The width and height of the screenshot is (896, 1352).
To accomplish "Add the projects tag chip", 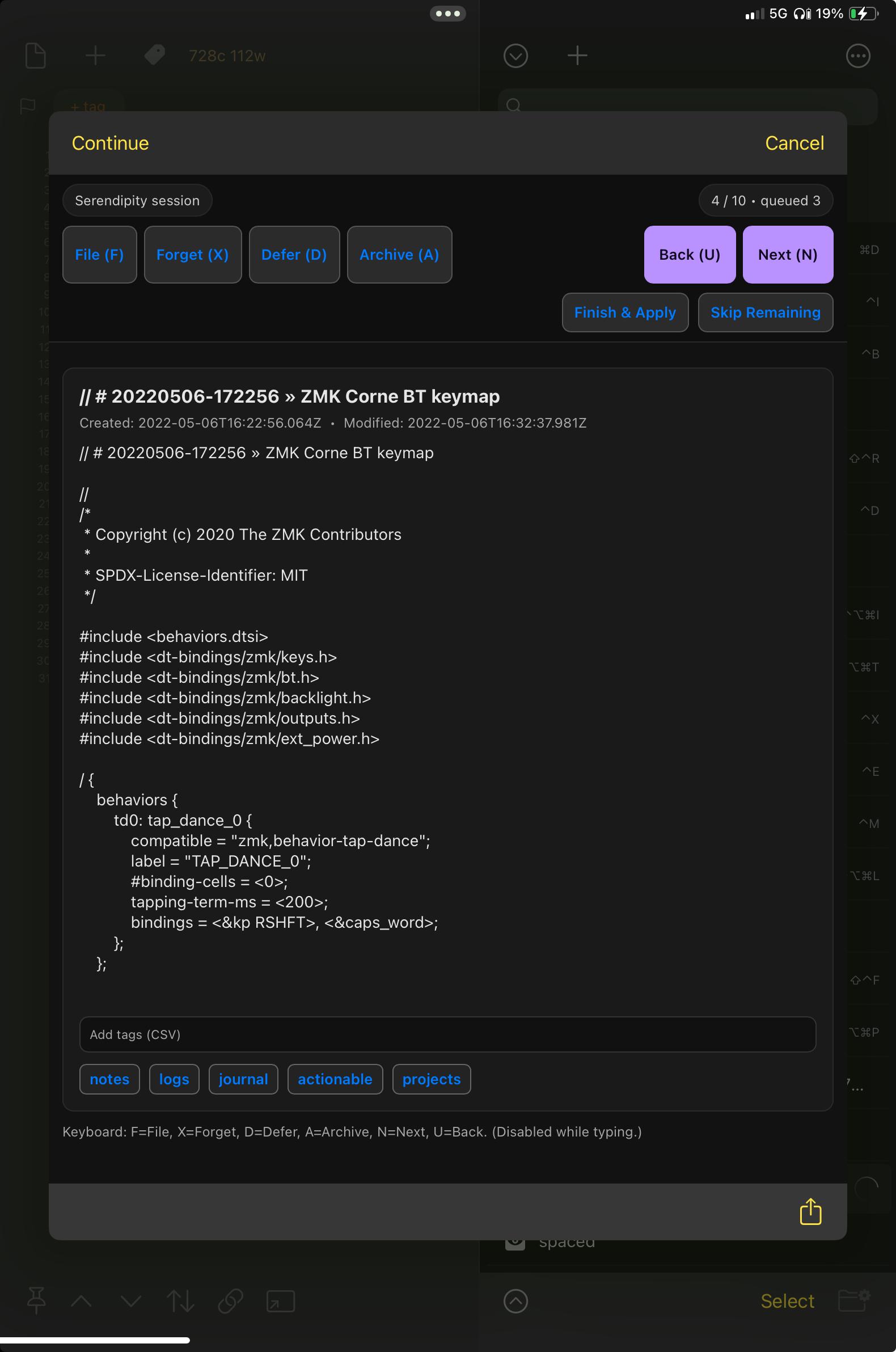I will pos(432,1079).
